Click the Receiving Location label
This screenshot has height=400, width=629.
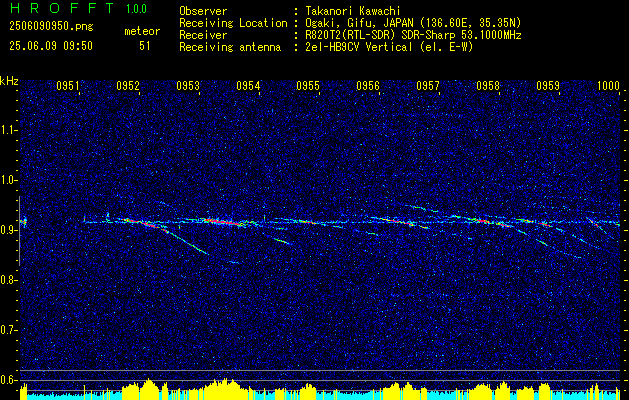click(233, 23)
